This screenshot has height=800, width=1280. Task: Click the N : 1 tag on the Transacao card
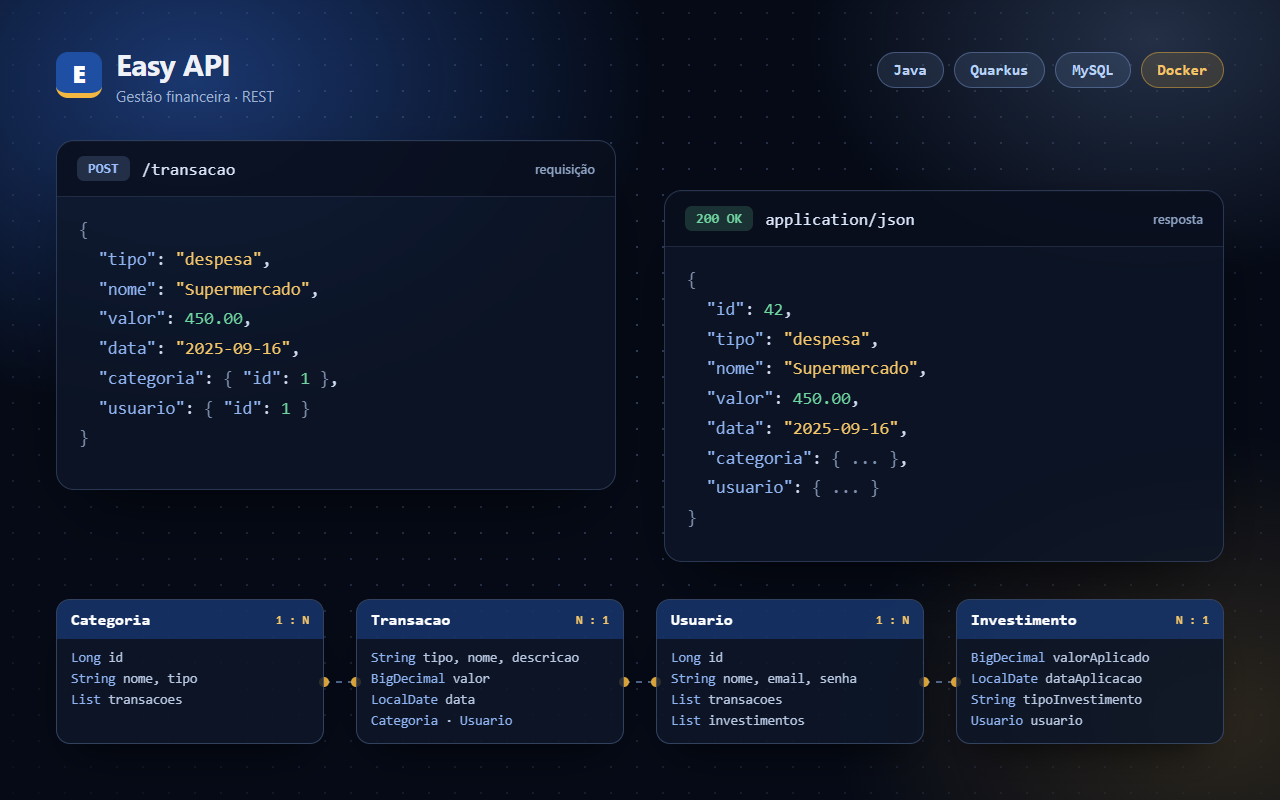[x=593, y=621]
